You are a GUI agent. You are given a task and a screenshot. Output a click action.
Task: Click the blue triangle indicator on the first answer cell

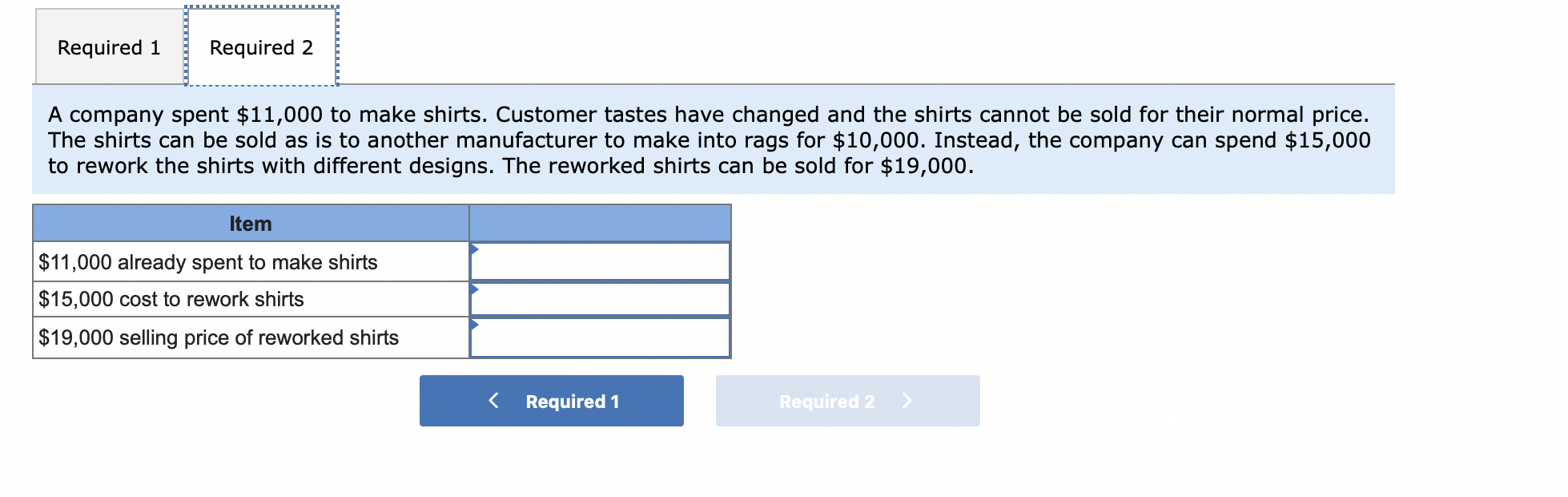click(x=475, y=249)
